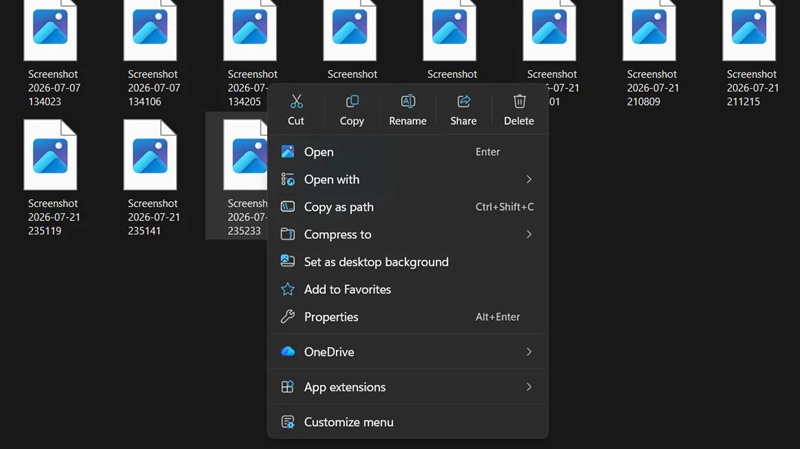Expand the OneDrive submenu
The width and height of the screenshot is (800, 449).
pos(408,352)
